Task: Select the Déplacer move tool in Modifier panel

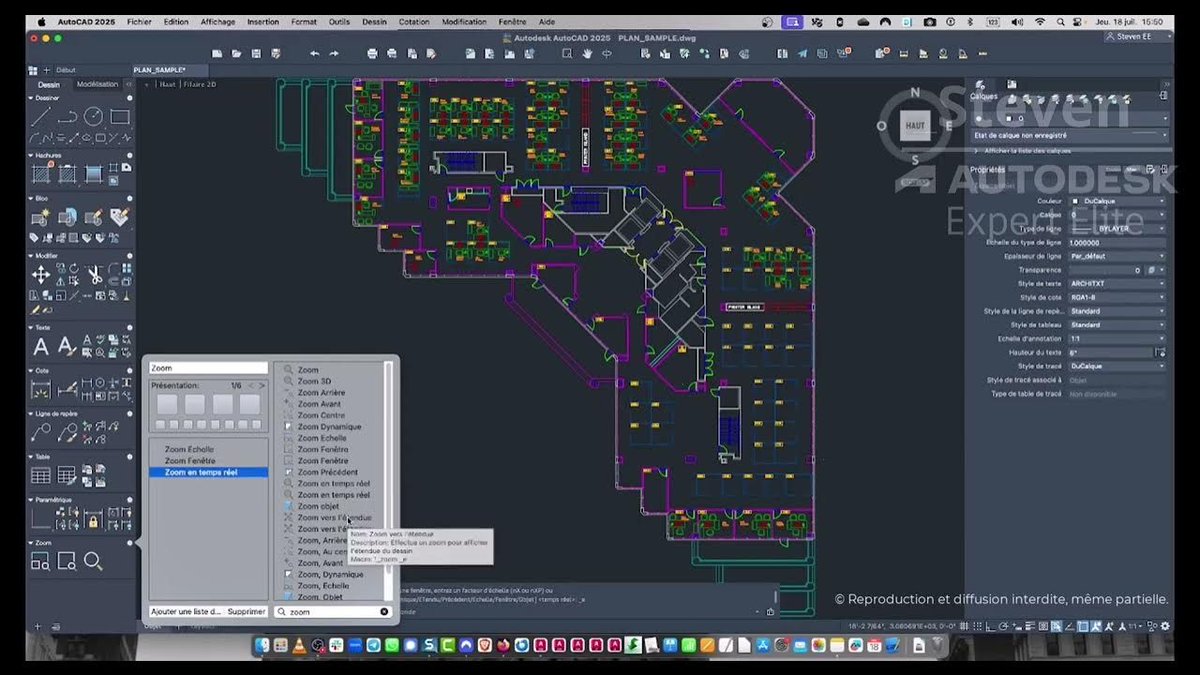Action: [x=41, y=272]
